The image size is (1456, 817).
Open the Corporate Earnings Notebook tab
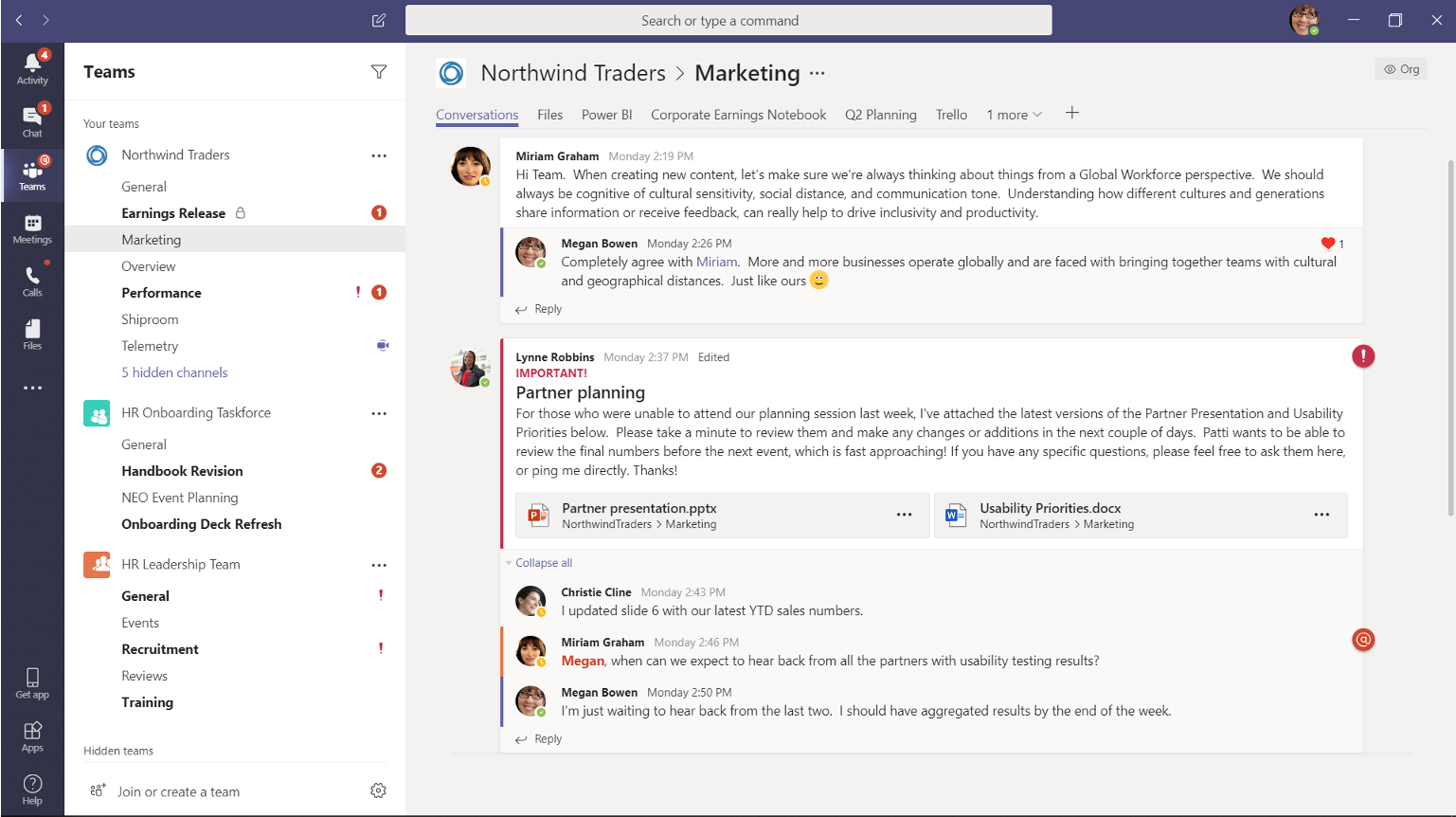[x=739, y=115]
